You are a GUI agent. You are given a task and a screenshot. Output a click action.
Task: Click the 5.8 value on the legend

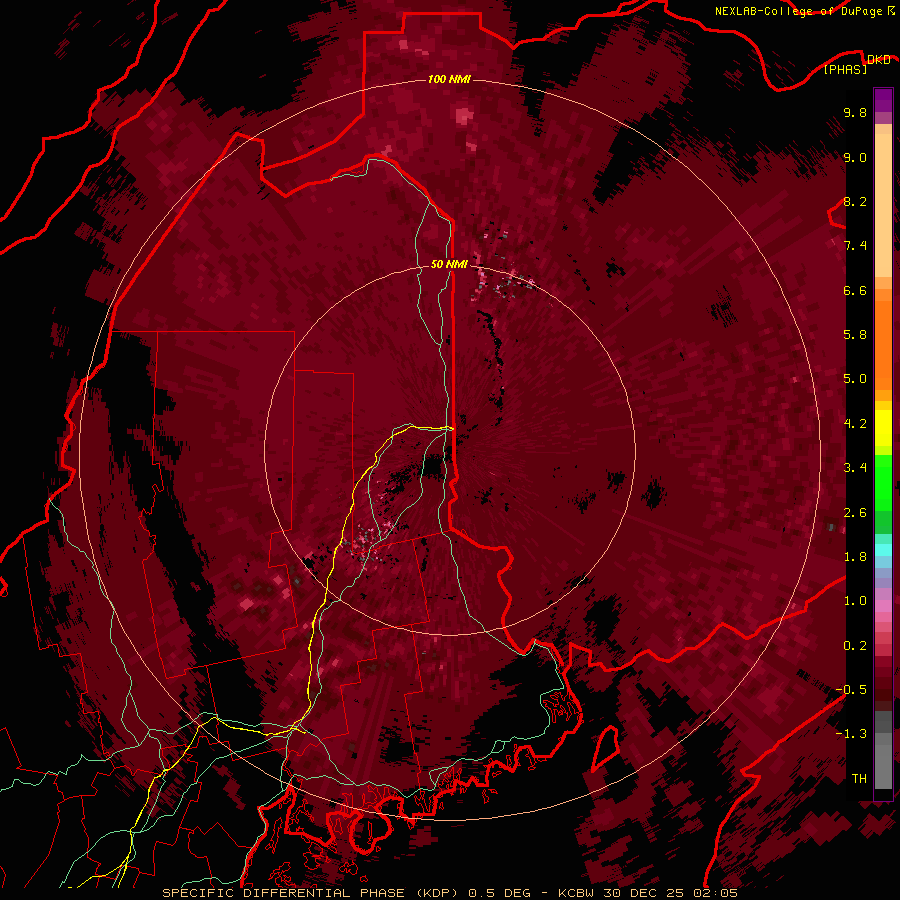point(855,335)
